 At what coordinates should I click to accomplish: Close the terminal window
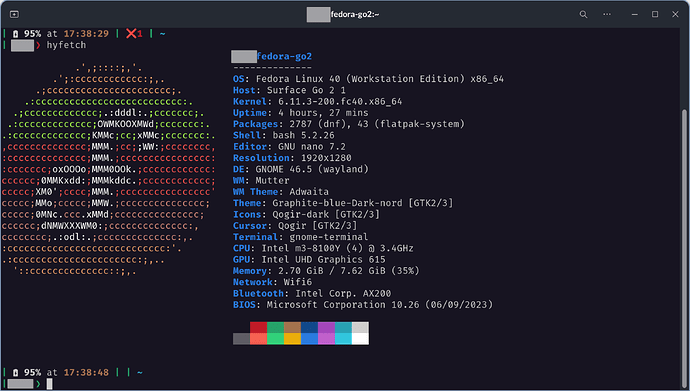[x=675, y=15]
